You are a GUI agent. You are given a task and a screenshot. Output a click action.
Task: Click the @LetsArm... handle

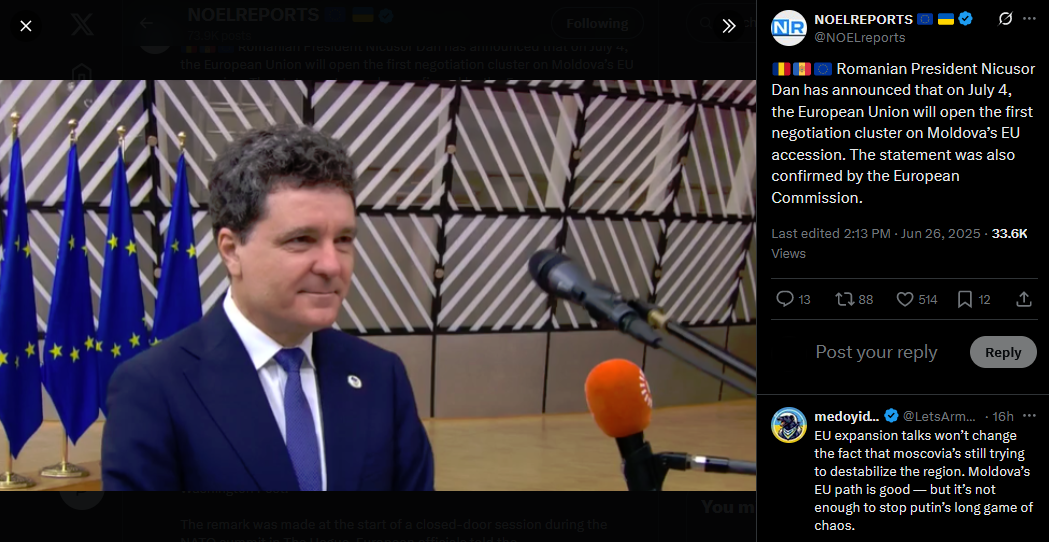click(x=939, y=416)
